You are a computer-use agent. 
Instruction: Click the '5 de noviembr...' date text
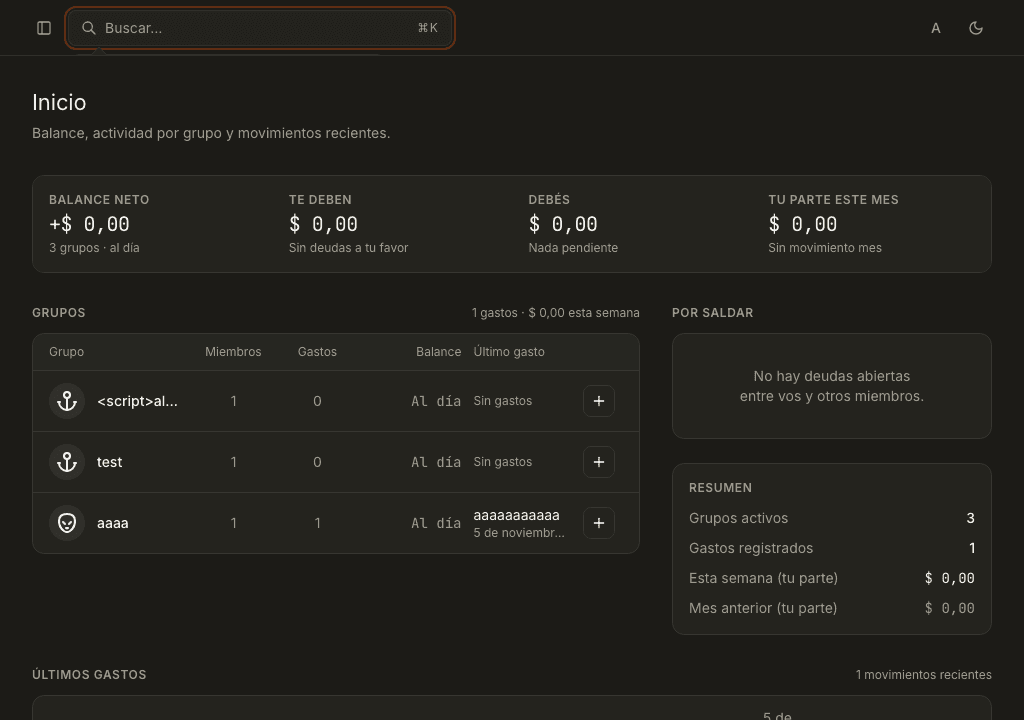click(519, 532)
